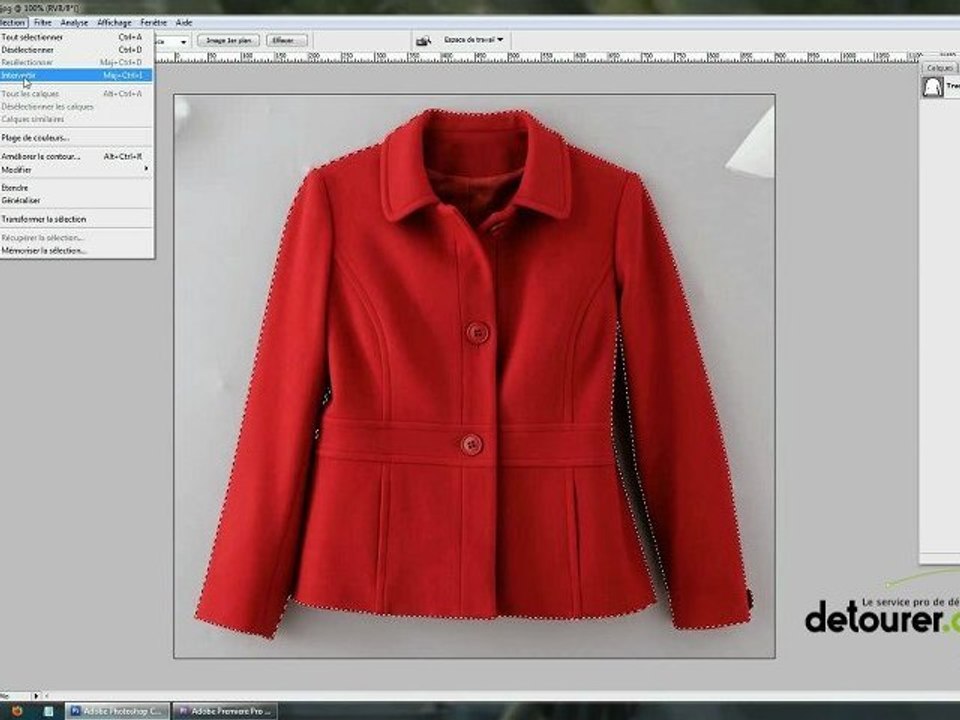Click the highlighted Intervertir menu entry
The height and width of the screenshot is (720, 960).
click(76, 75)
